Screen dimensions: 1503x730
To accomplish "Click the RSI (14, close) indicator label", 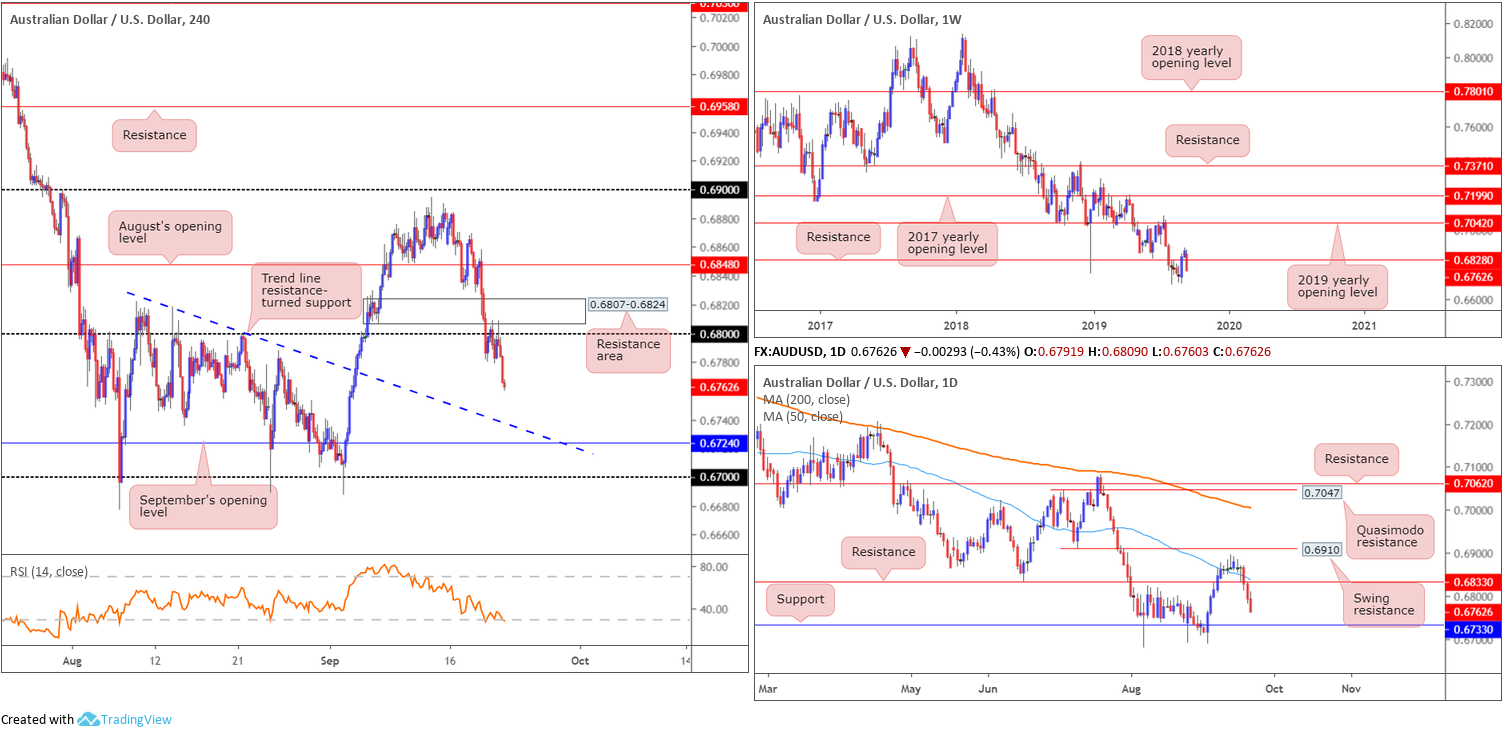I will click(49, 572).
